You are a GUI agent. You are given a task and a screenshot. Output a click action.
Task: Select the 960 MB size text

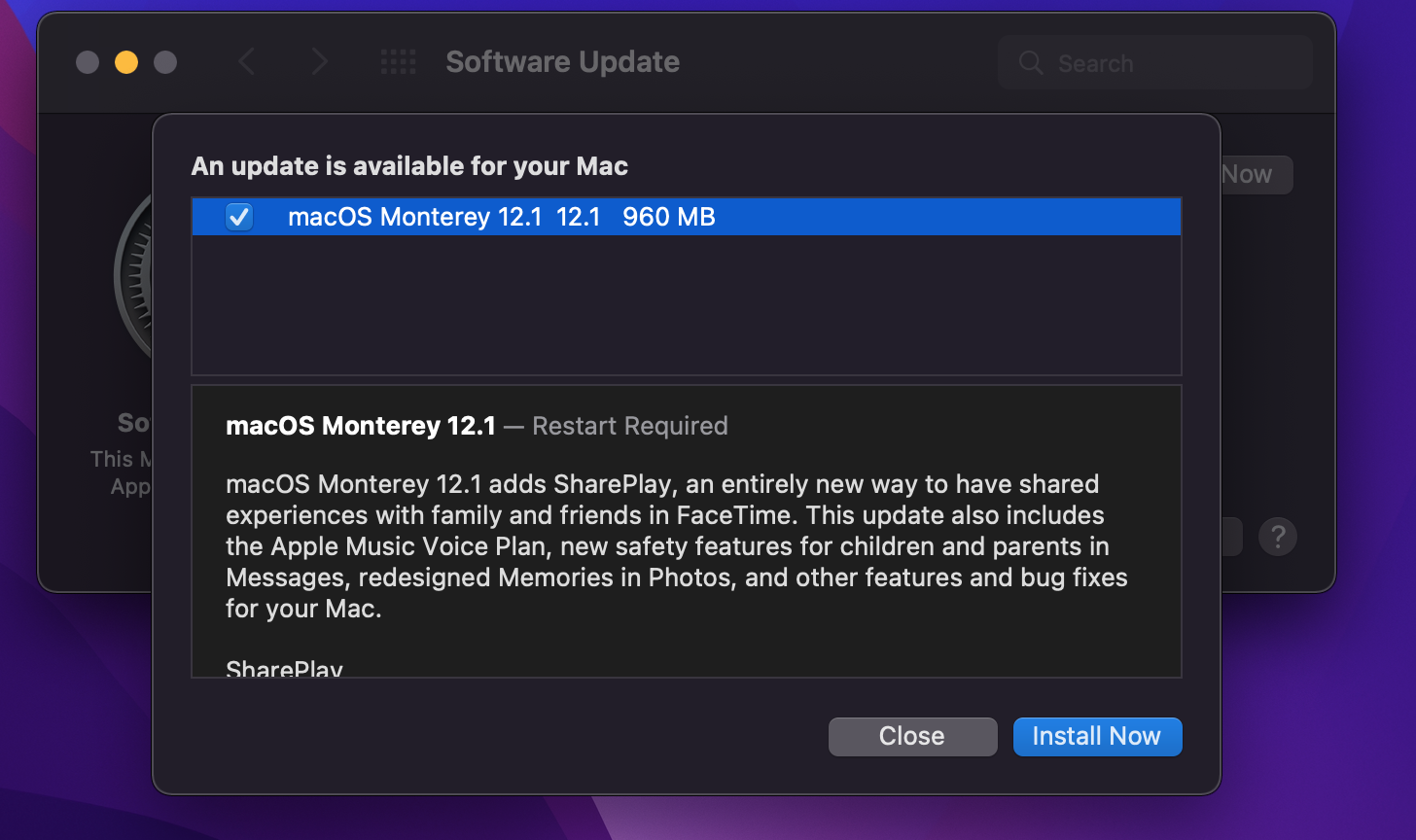pos(669,217)
